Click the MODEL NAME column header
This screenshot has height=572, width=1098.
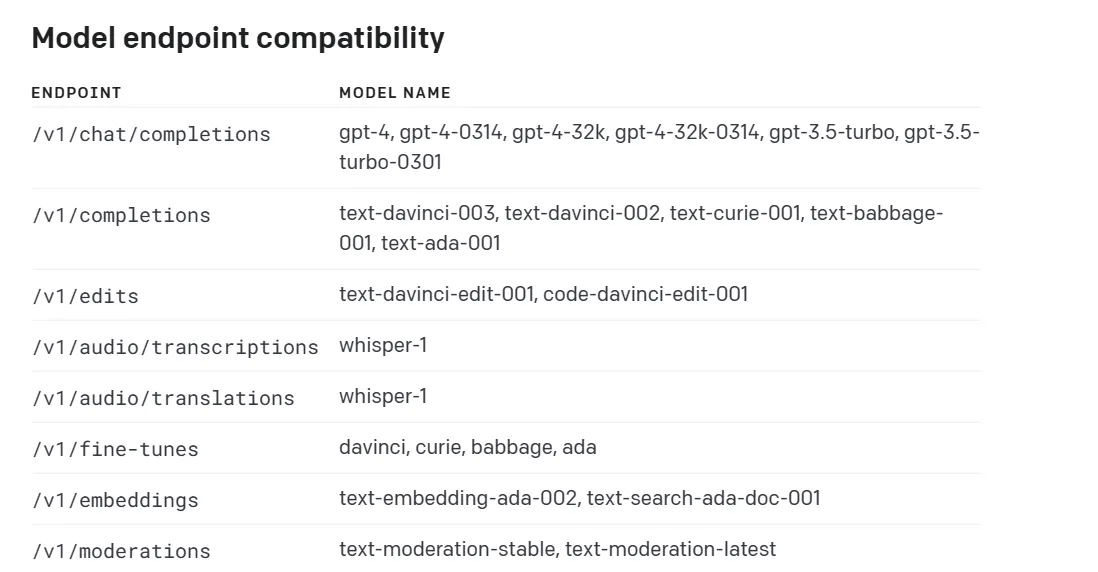click(x=395, y=93)
